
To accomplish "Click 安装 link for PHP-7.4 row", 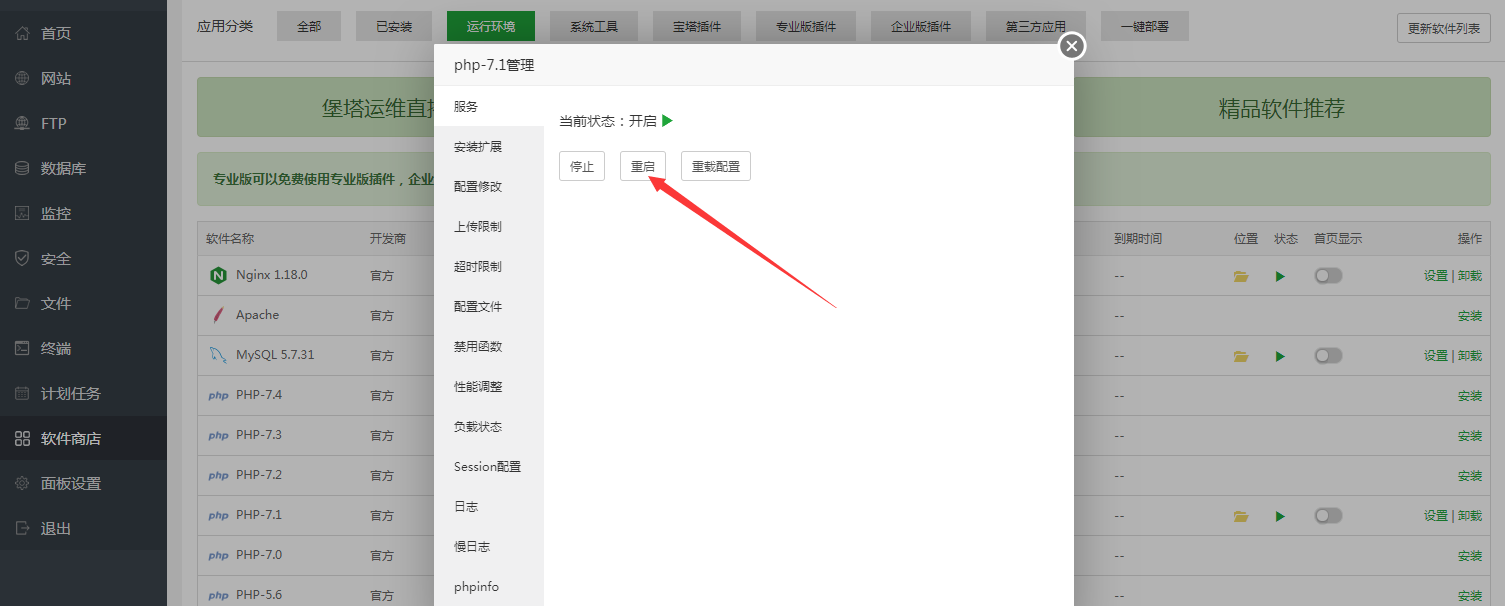I will pos(1470,396).
